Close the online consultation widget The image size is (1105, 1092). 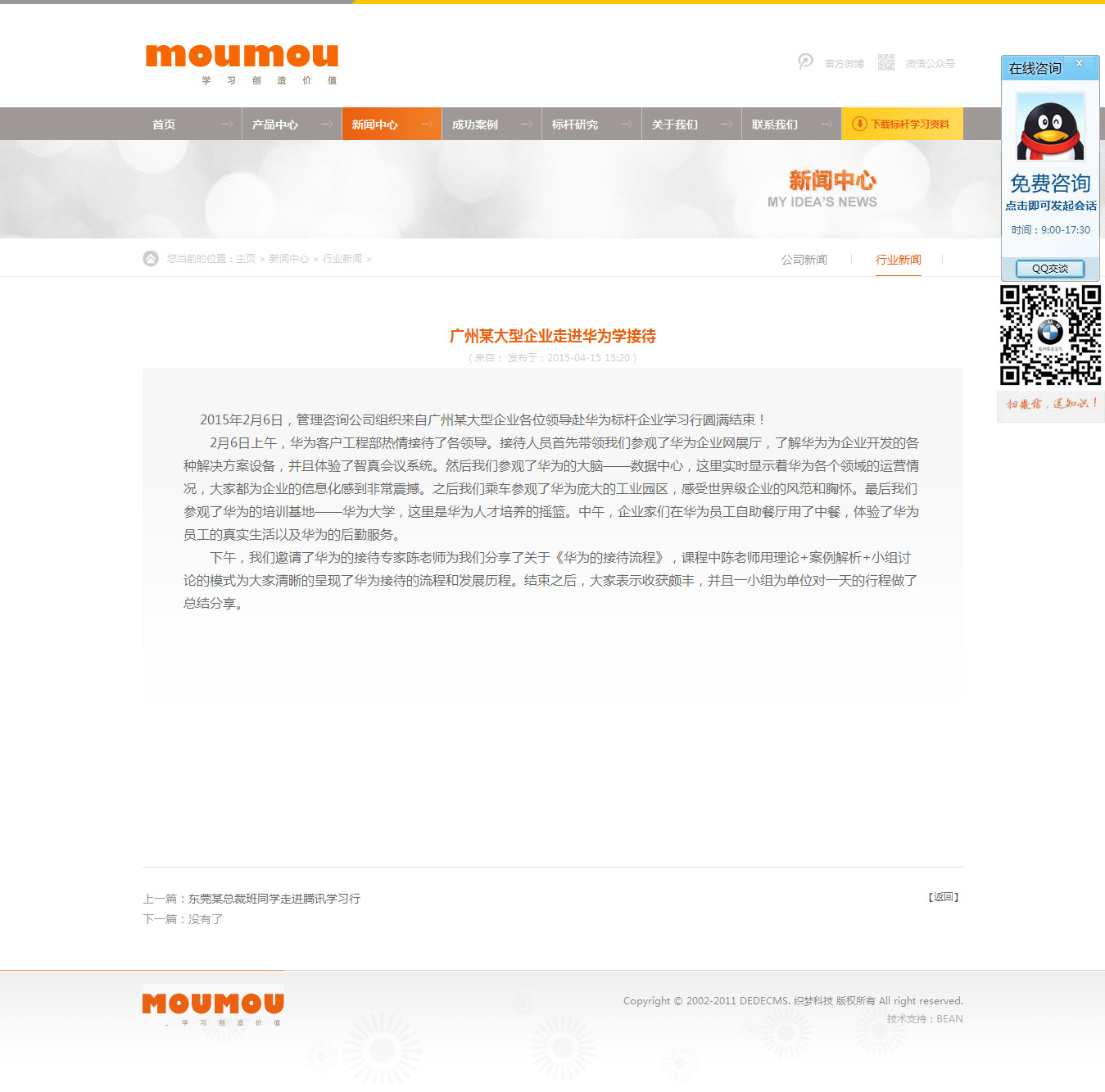[1079, 63]
